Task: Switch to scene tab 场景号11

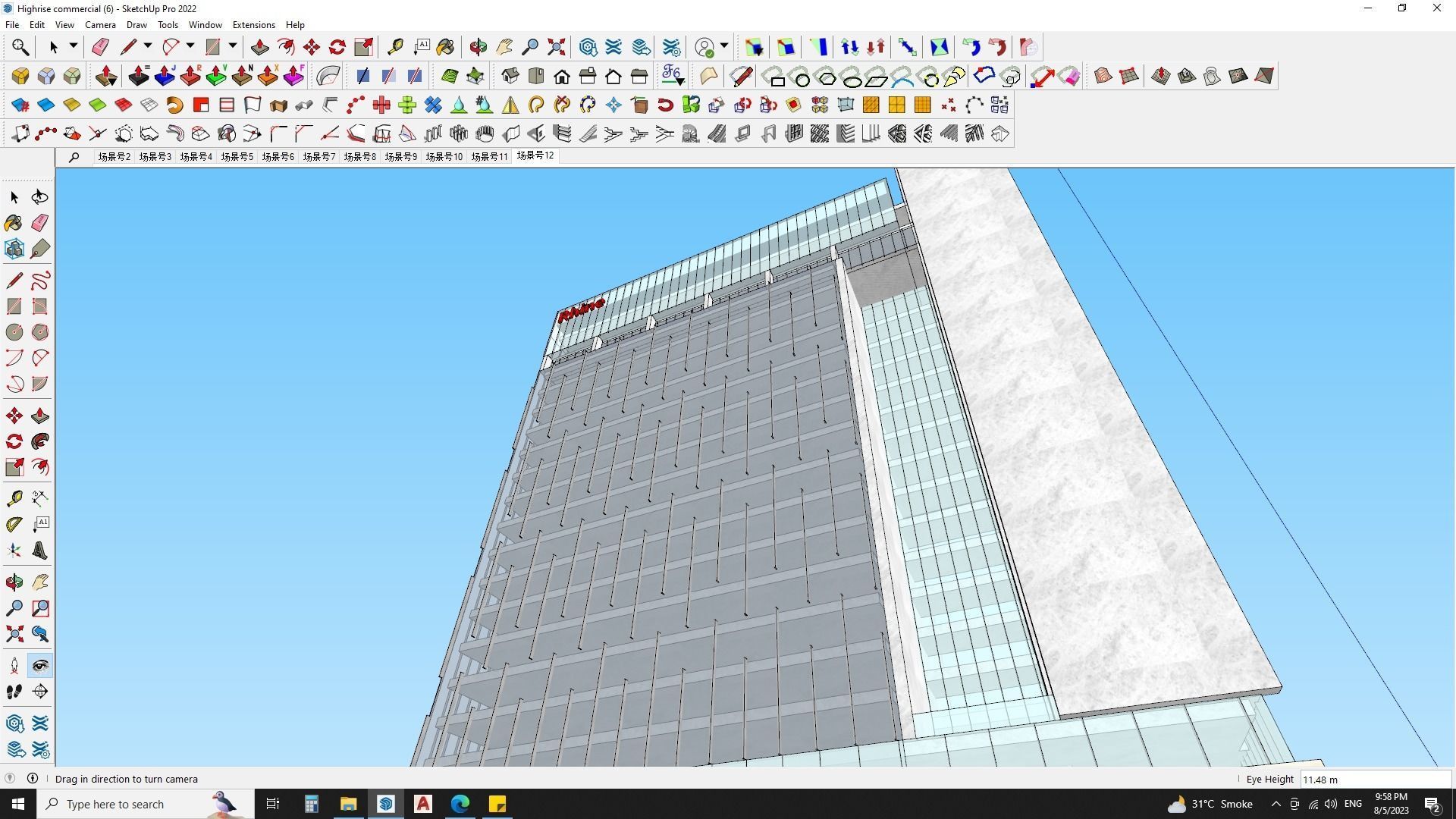Action: (489, 157)
